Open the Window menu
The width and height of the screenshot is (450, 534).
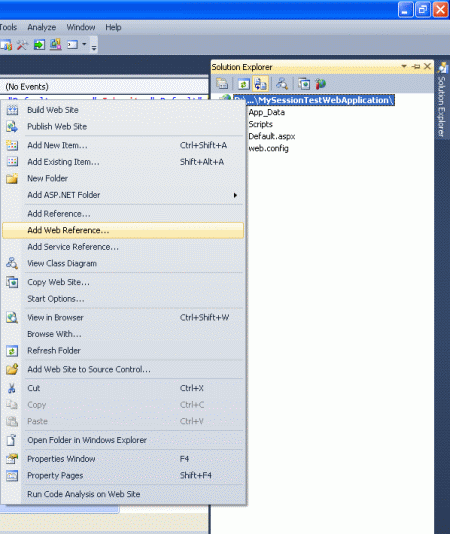click(x=81, y=27)
